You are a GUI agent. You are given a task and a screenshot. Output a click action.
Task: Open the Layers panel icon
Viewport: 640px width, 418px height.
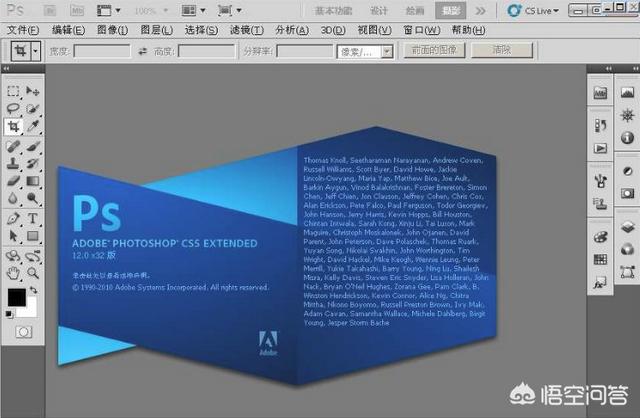pyautogui.click(x=627, y=227)
